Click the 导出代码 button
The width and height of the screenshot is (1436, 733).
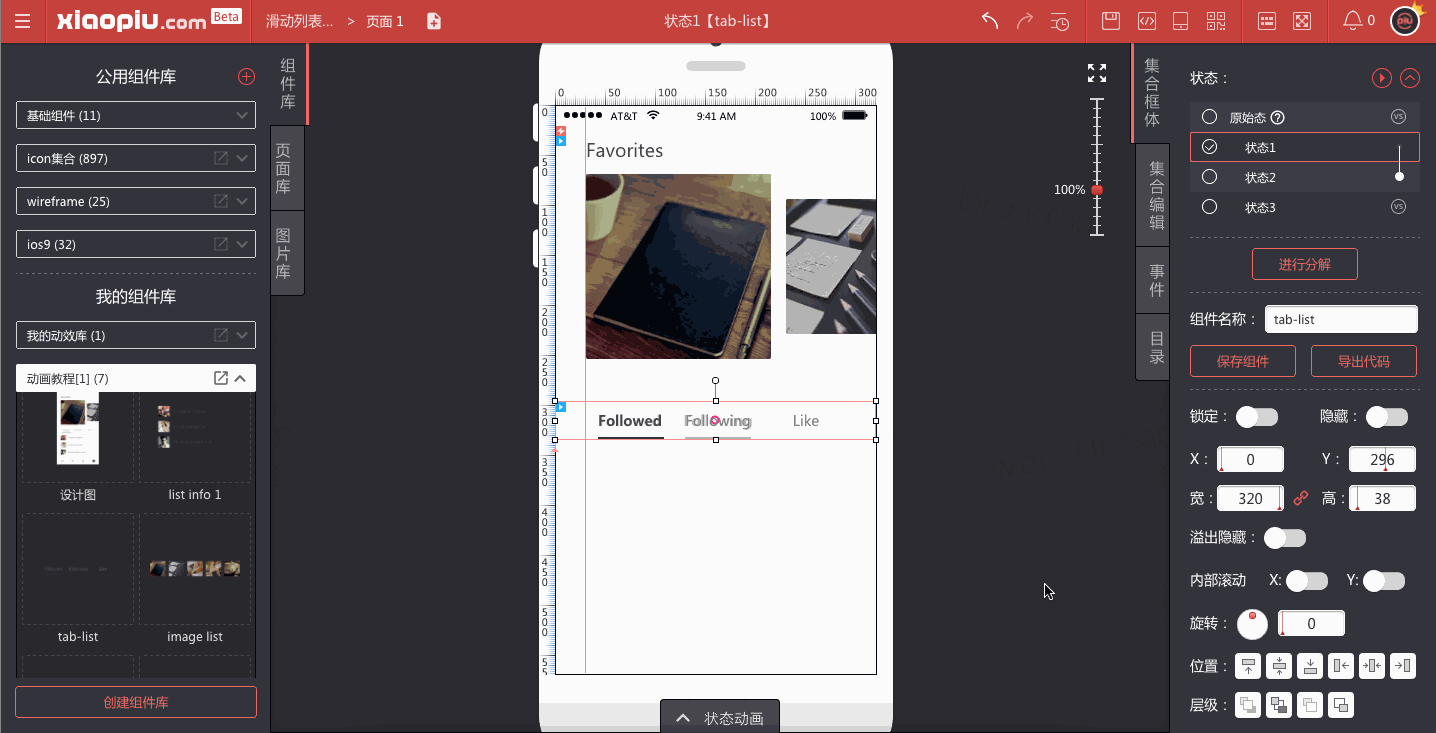point(1364,361)
